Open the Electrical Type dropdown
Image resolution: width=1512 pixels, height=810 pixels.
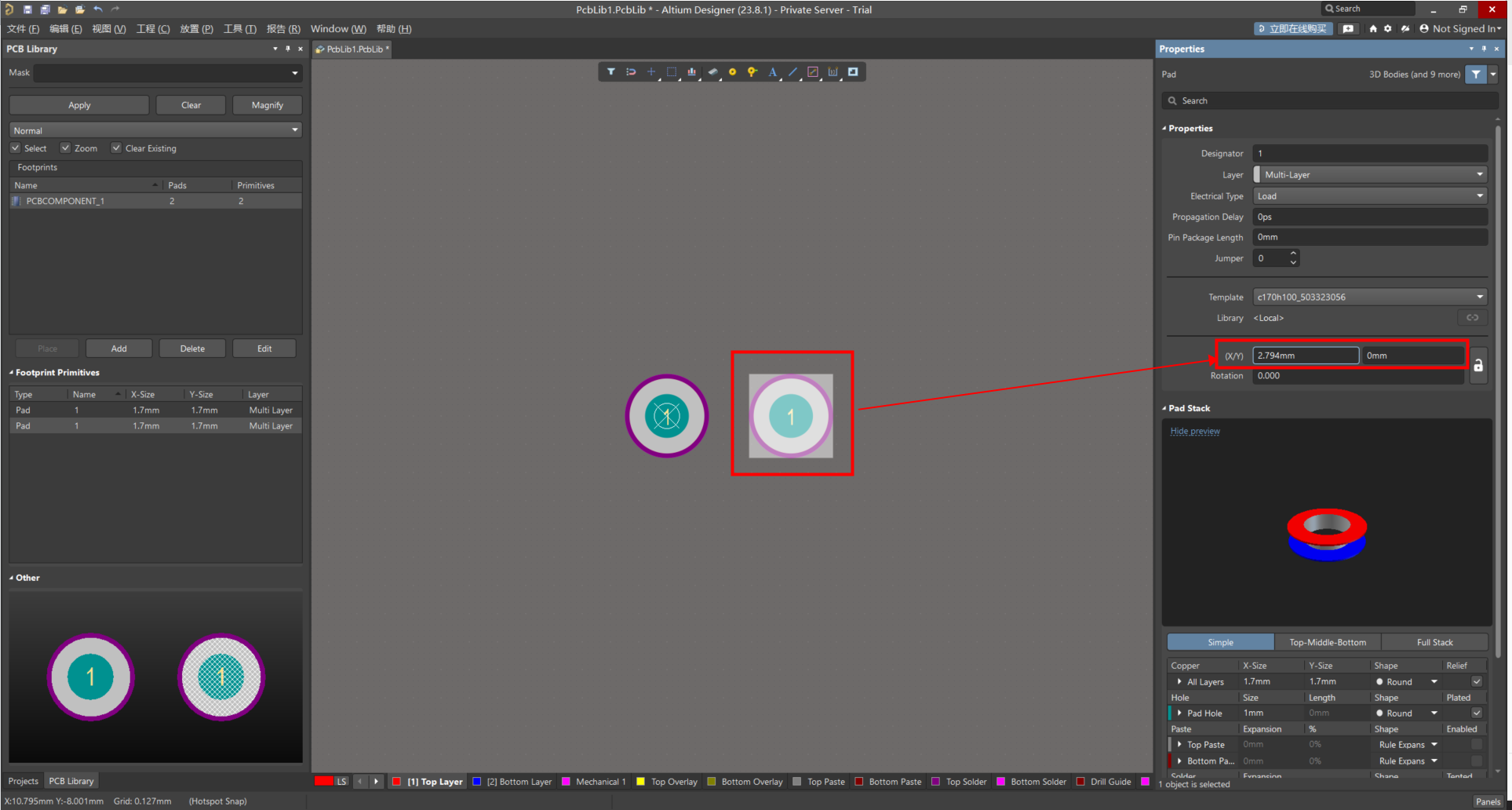pos(1369,196)
